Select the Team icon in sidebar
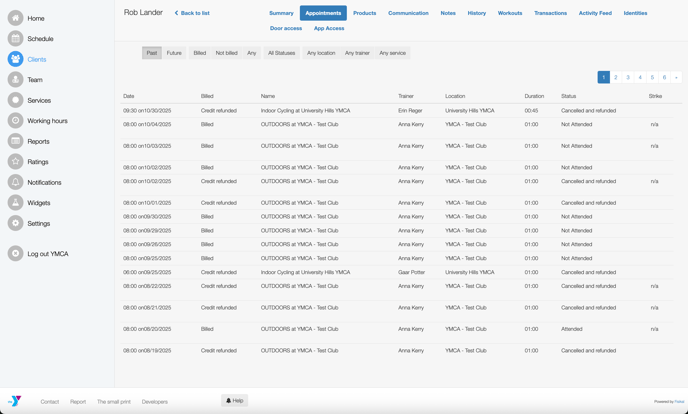 tap(15, 80)
